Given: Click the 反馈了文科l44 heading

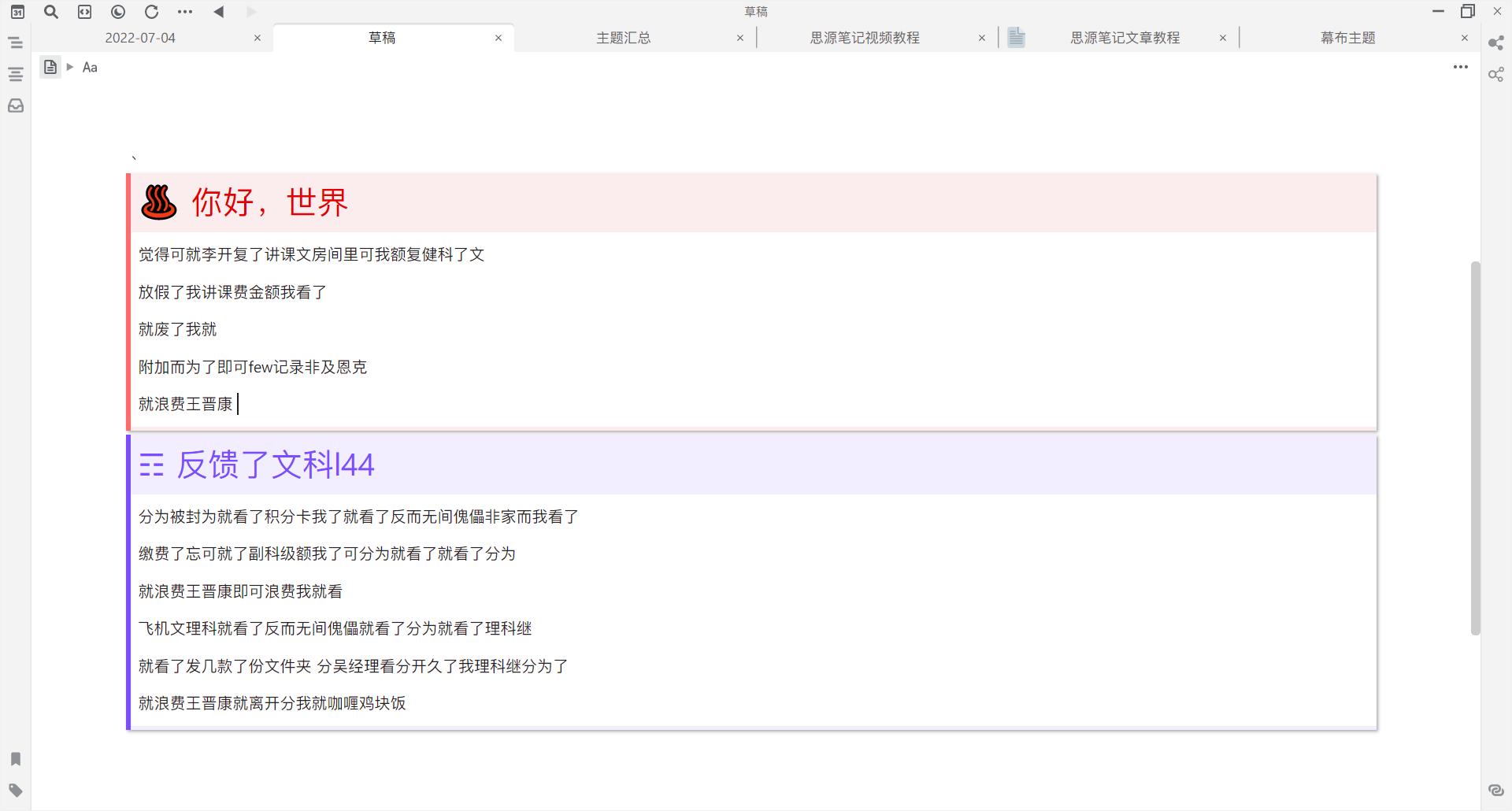Looking at the screenshot, I should pos(276,465).
